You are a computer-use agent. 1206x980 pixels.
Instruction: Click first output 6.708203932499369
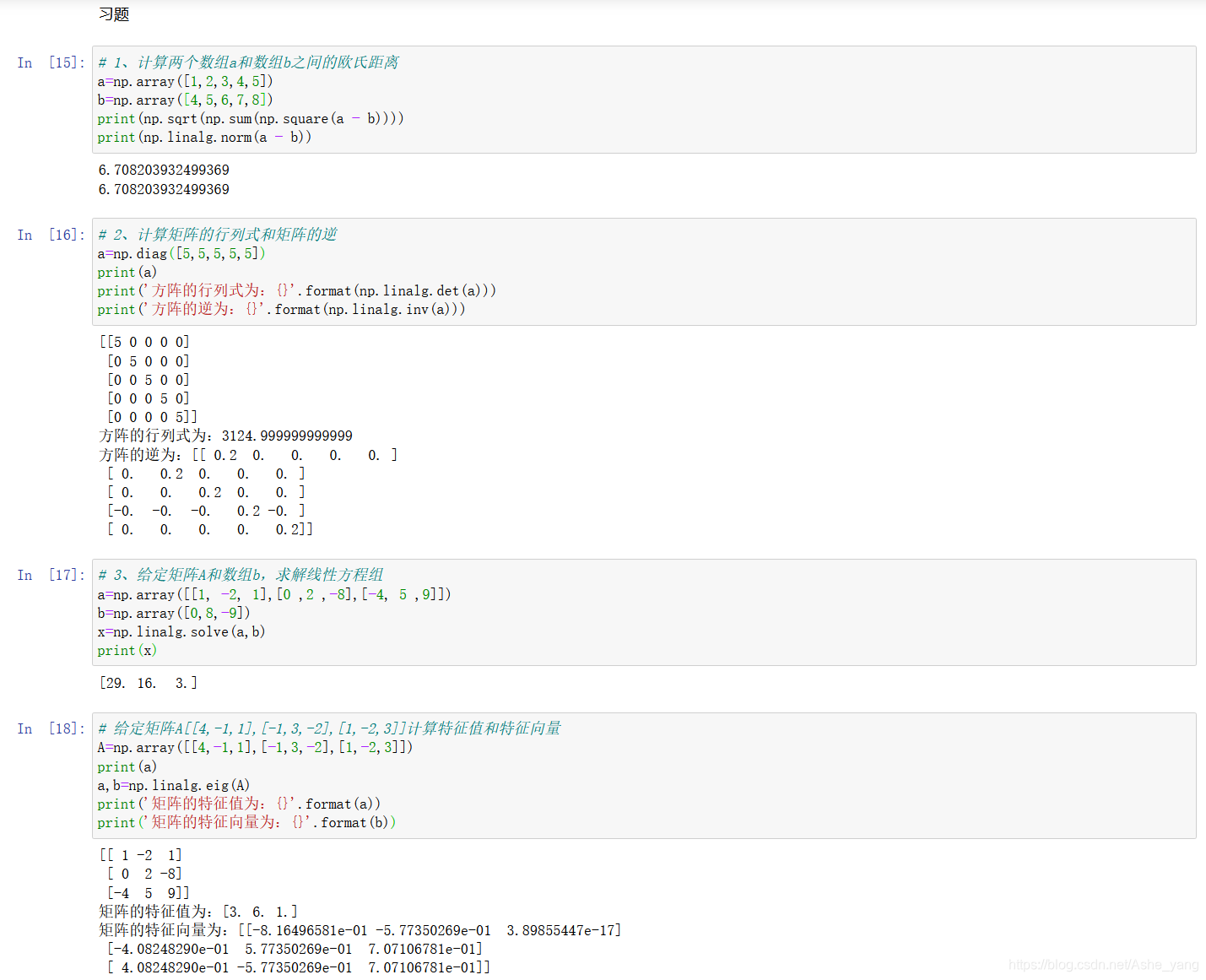(164, 171)
